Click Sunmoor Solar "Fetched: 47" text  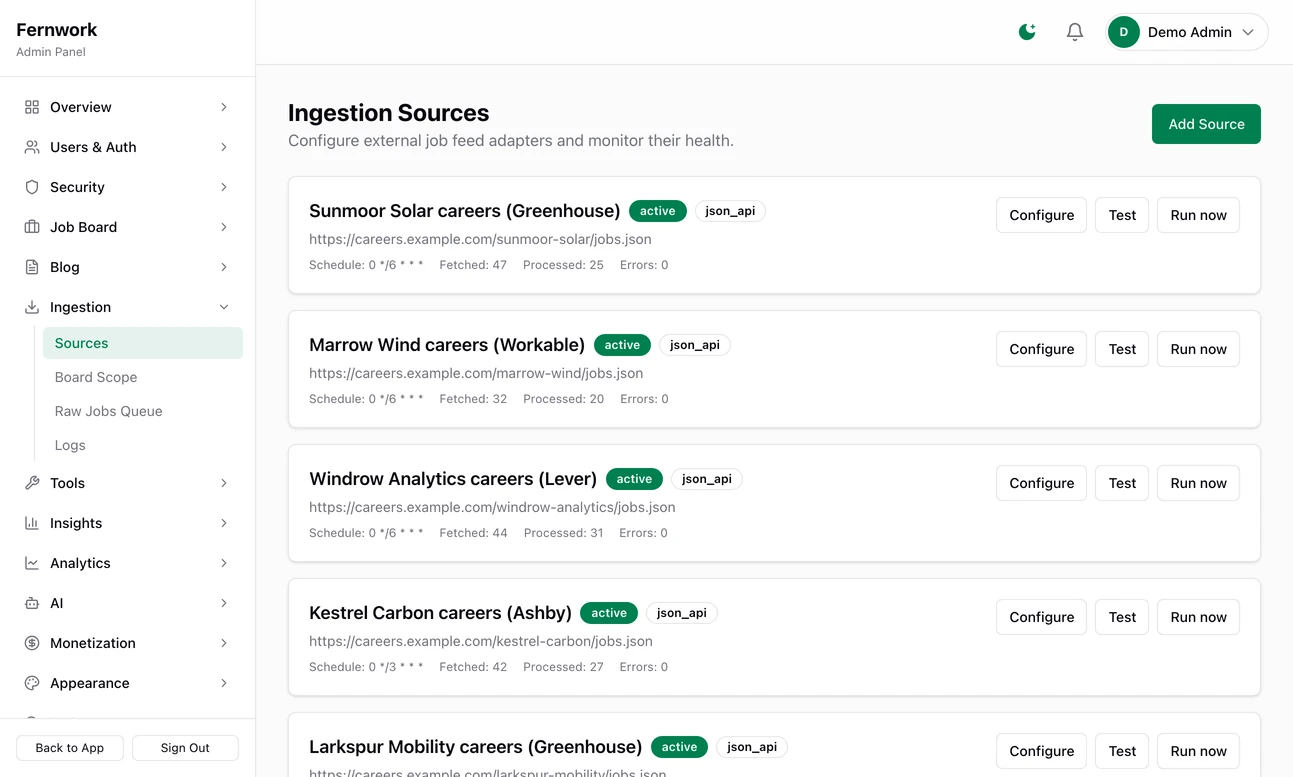(x=473, y=265)
